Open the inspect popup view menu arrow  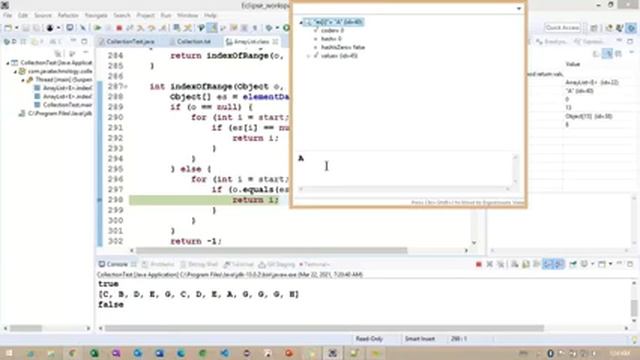pyautogui.click(x=519, y=9)
